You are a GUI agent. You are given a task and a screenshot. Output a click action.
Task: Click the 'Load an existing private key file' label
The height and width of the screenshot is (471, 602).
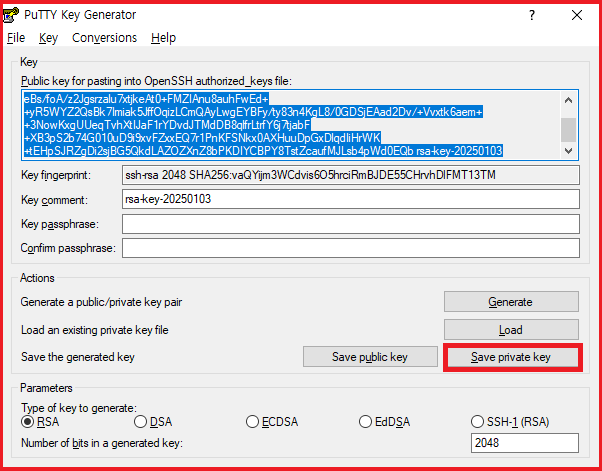tap(94, 330)
